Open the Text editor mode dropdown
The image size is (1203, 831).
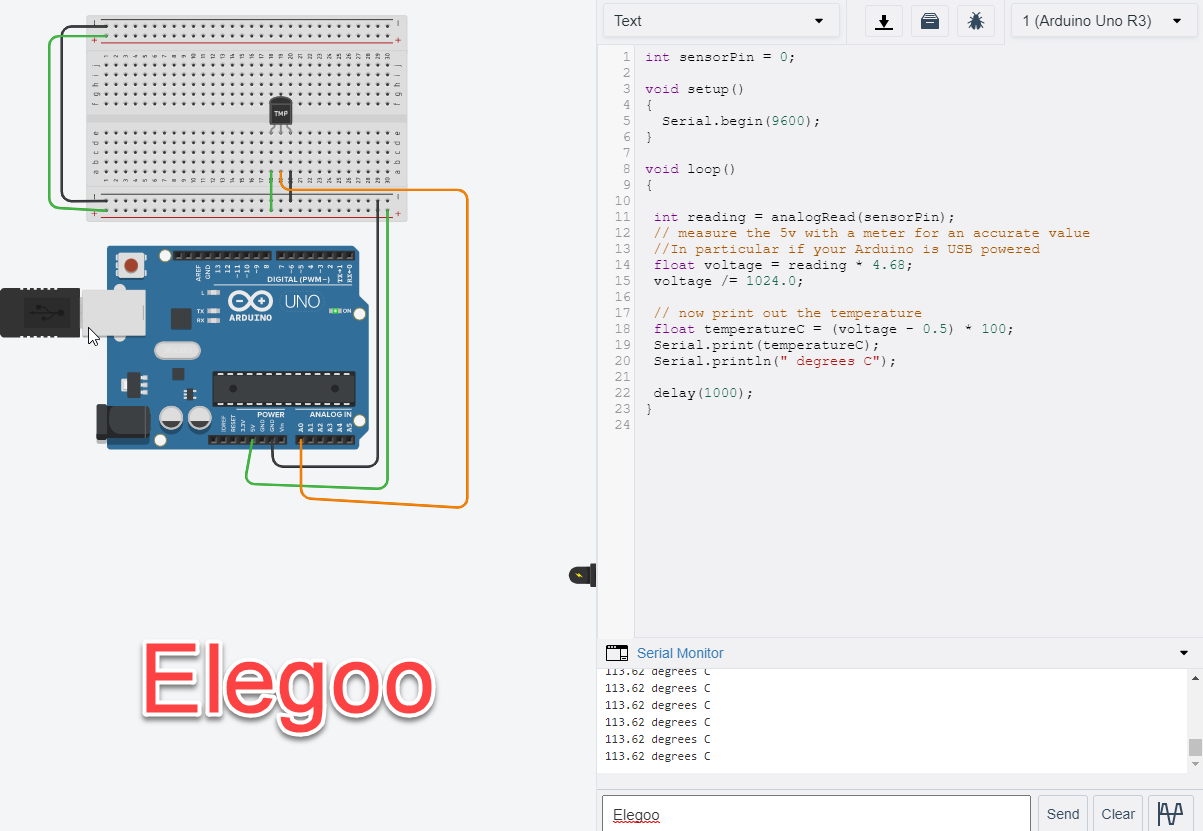click(x=721, y=21)
